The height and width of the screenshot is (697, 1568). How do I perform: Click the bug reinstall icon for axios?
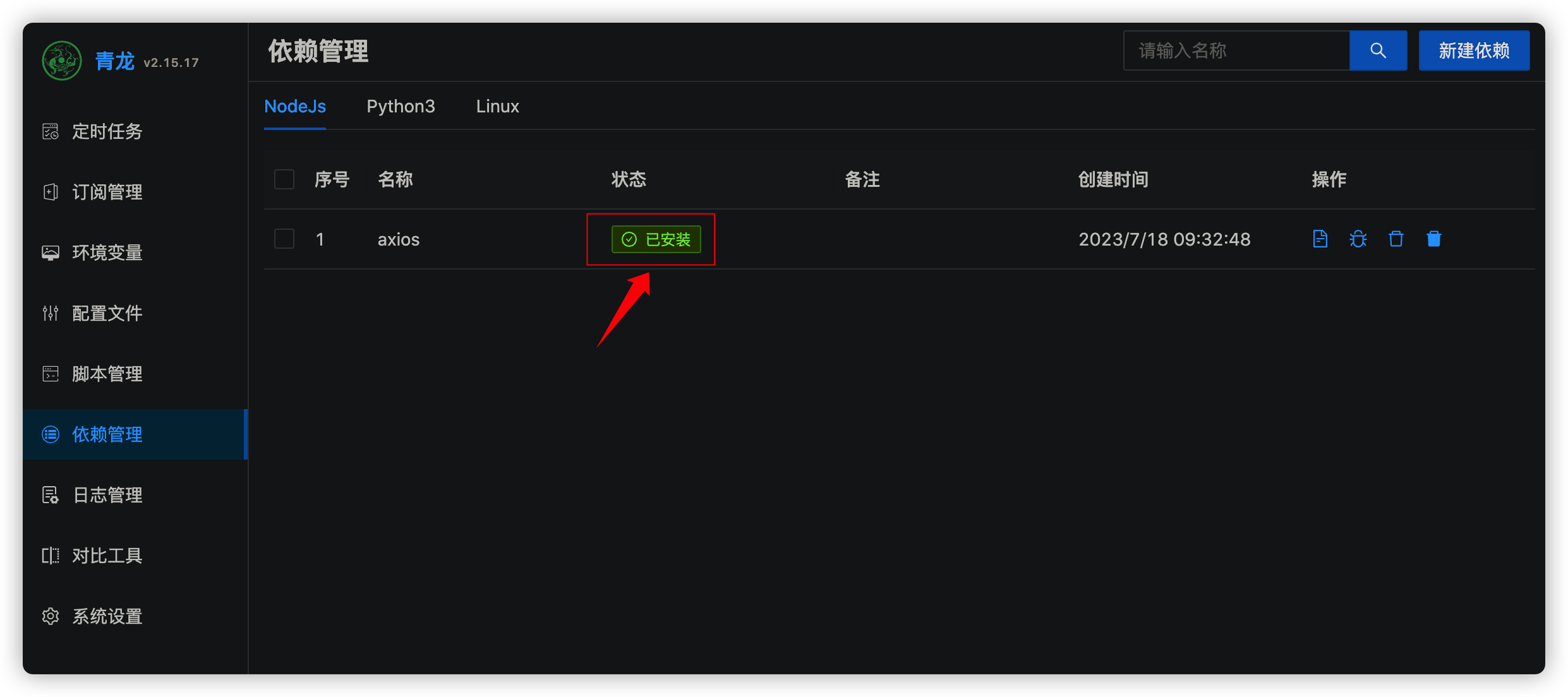pos(1358,239)
